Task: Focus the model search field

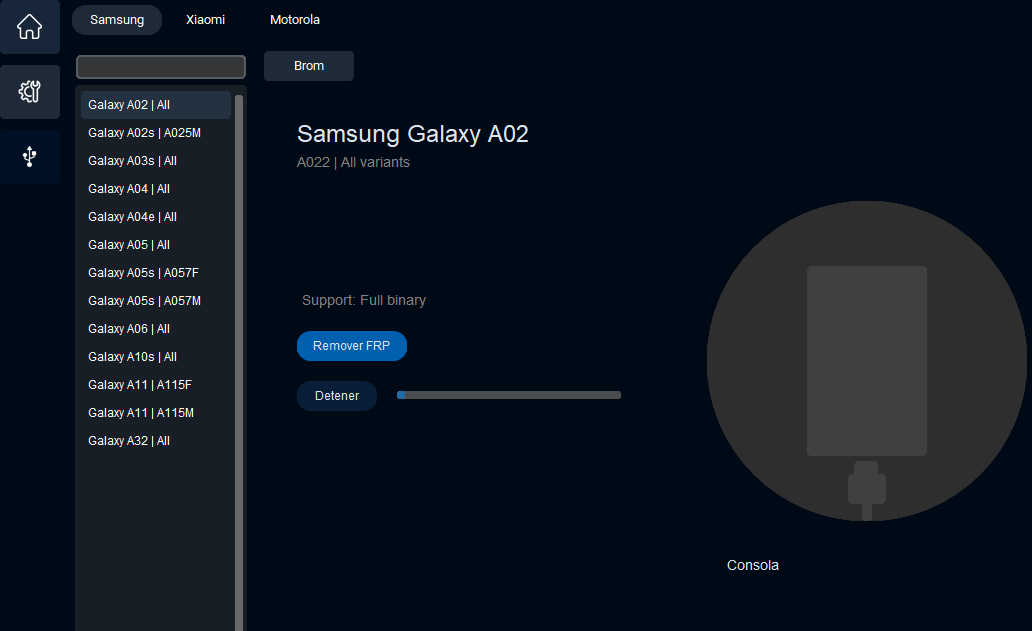Action: coord(161,66)
